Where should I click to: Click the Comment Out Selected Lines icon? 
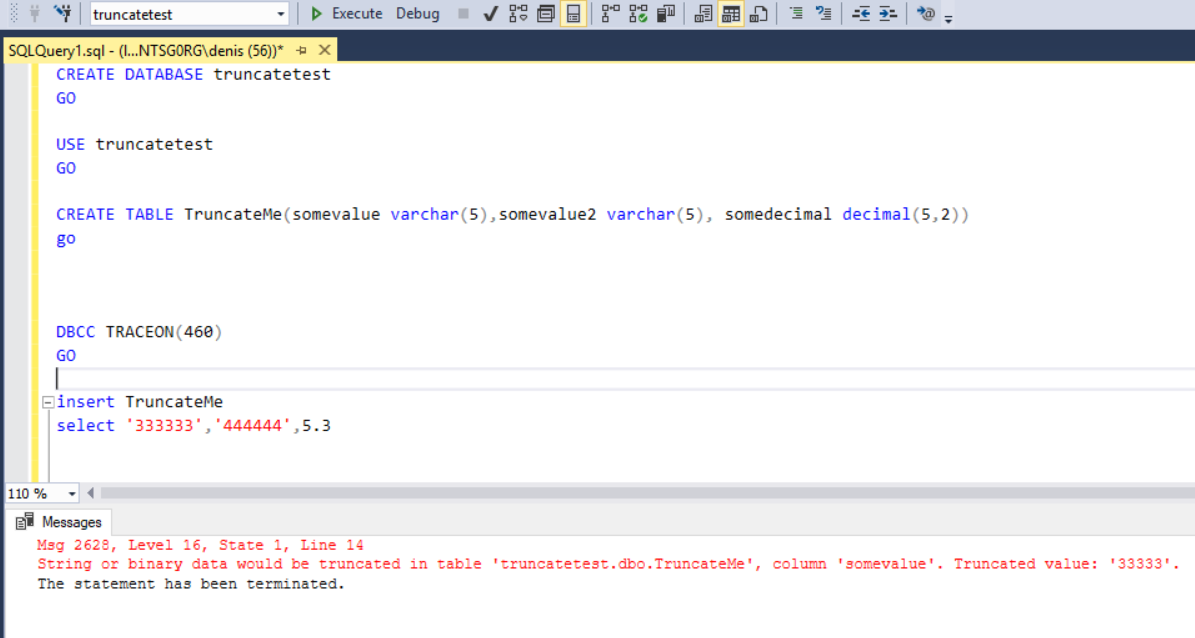click(797, 13)
